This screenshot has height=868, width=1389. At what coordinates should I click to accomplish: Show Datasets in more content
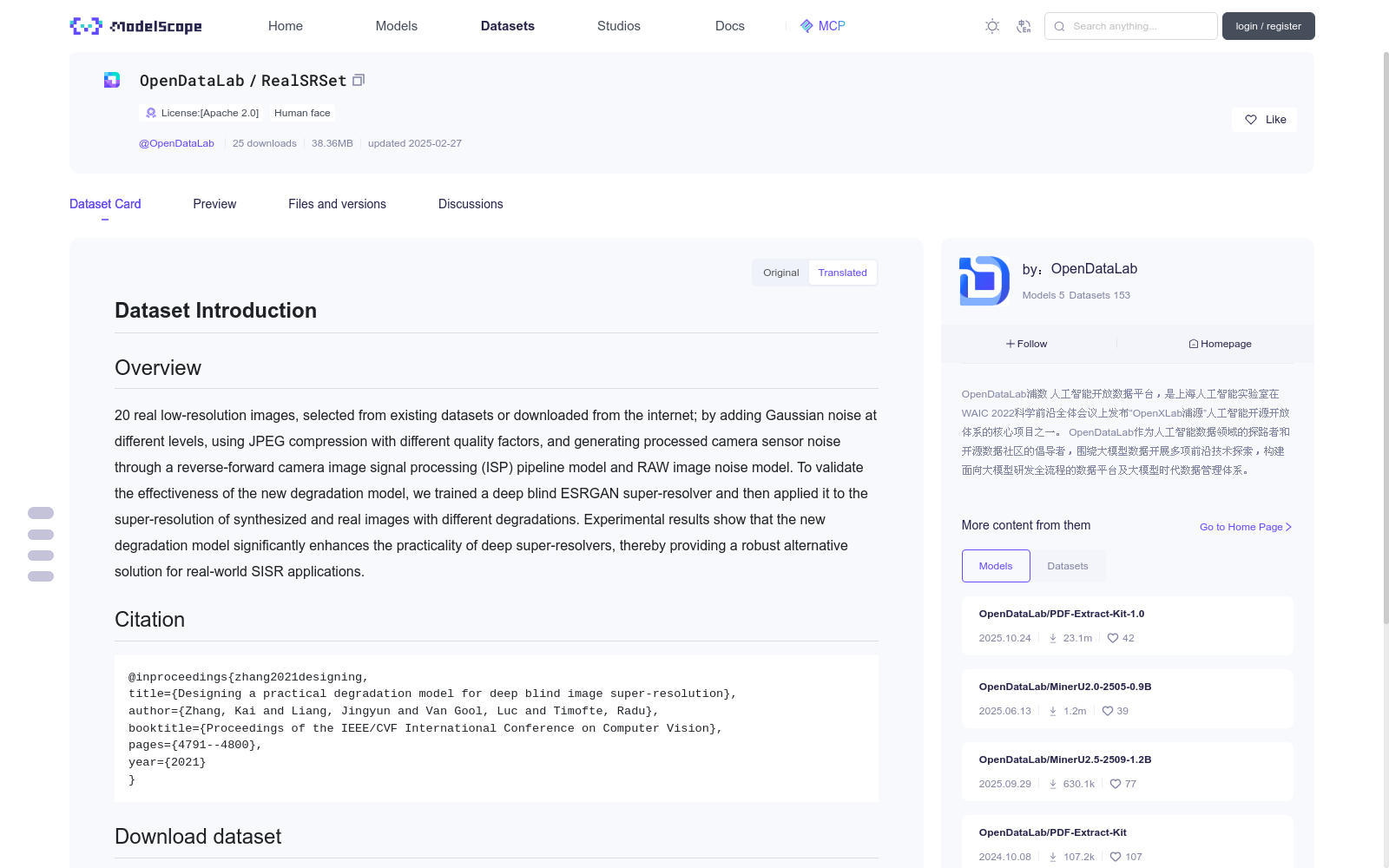click(x=1068, y=566)
